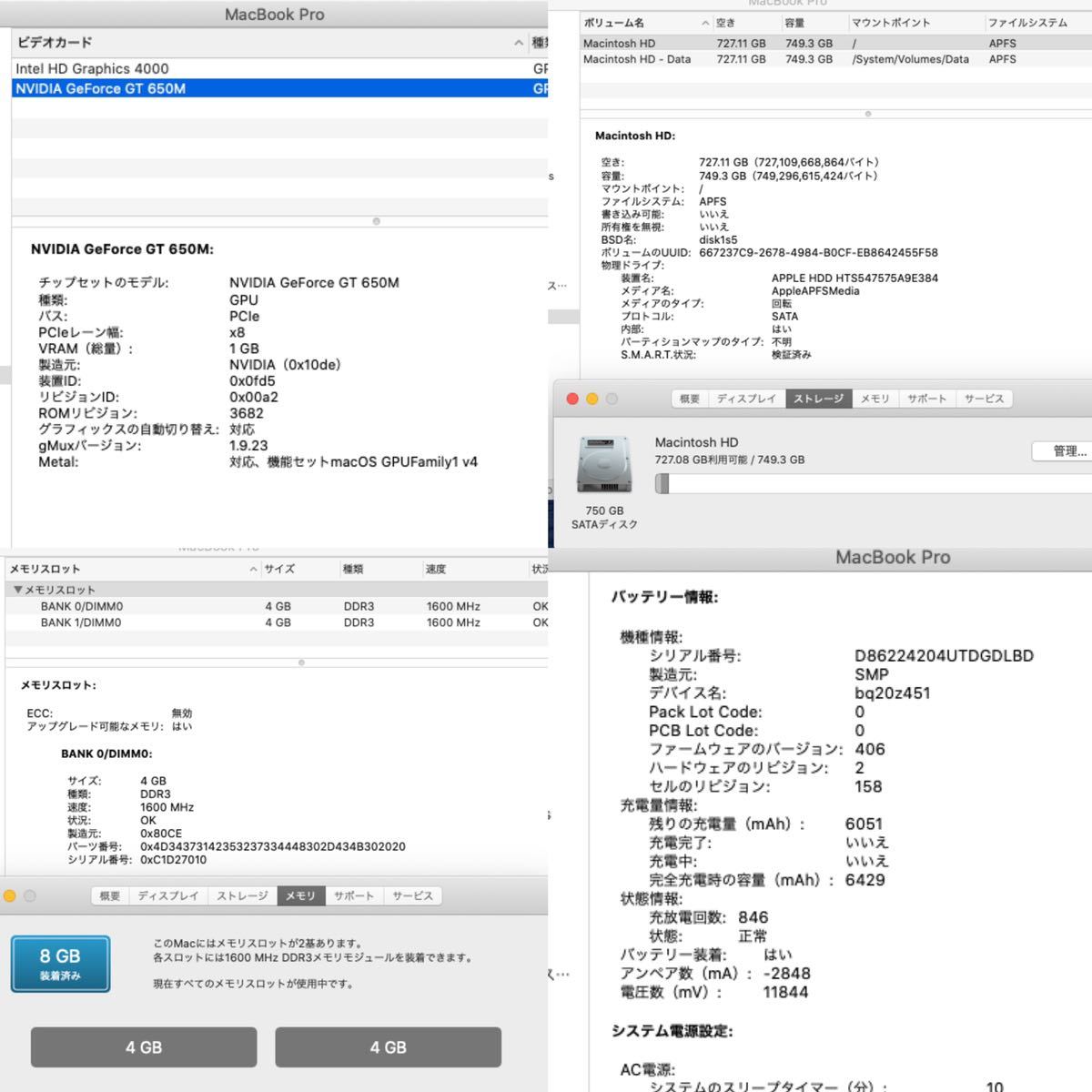Click device name APPLE HDD HTS547575A9E384

(x=854, y=278)
